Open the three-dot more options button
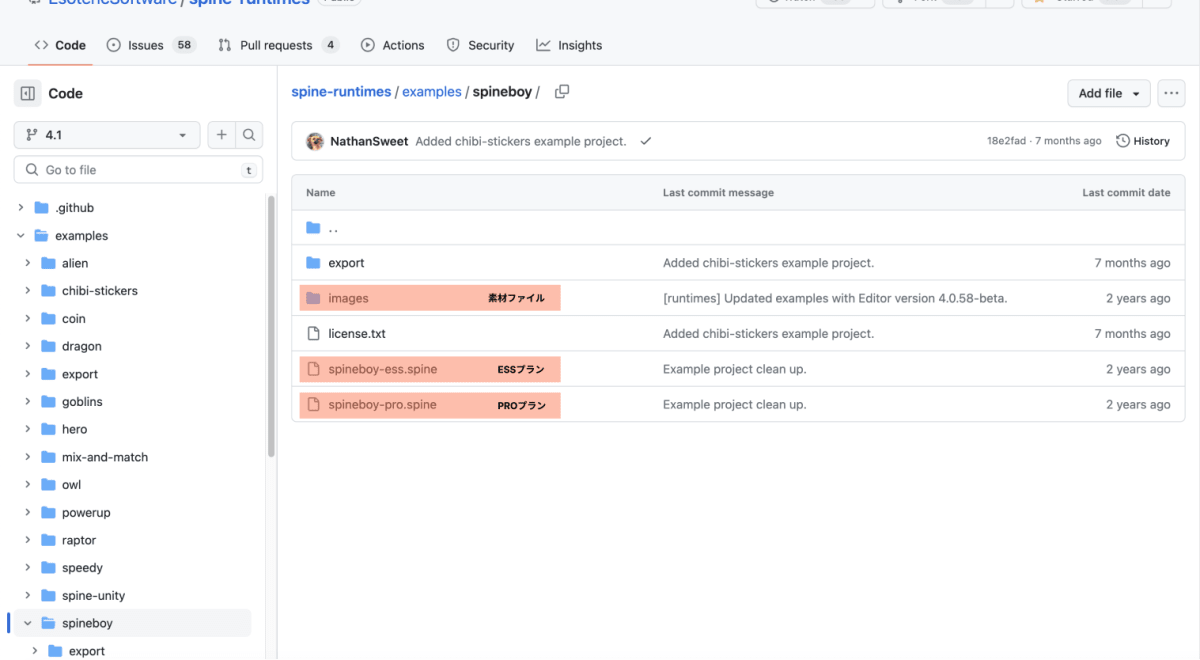1200x660 pixels. pyautogui.click(x=1171, y=93)
